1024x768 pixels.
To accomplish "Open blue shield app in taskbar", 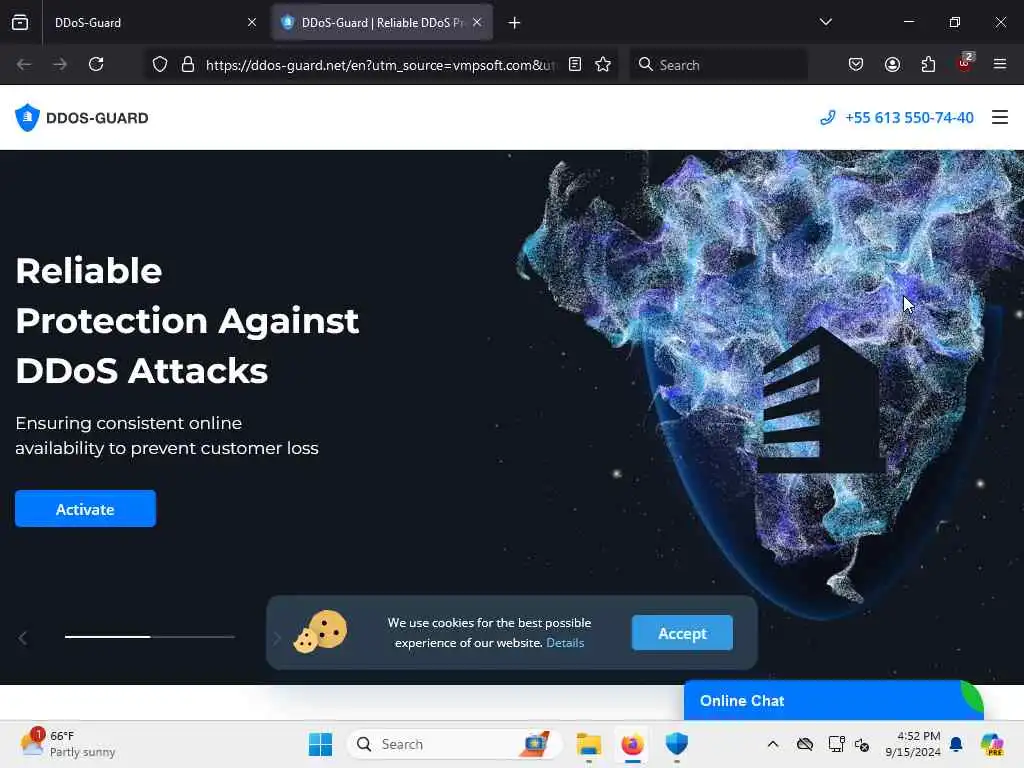I will [x=677, y=744].
